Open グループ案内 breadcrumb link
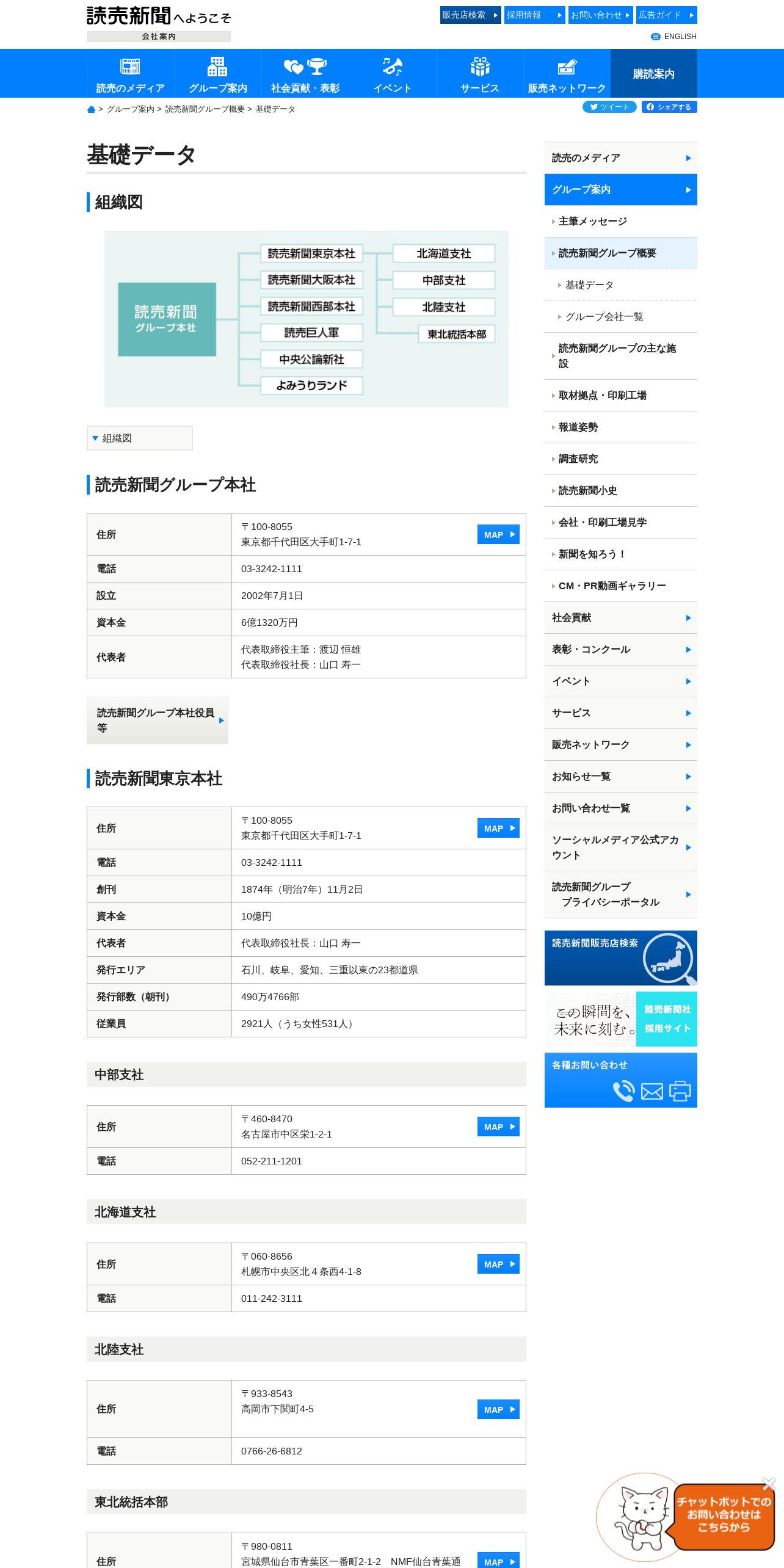784x1568 pixels. pos(131,109)
